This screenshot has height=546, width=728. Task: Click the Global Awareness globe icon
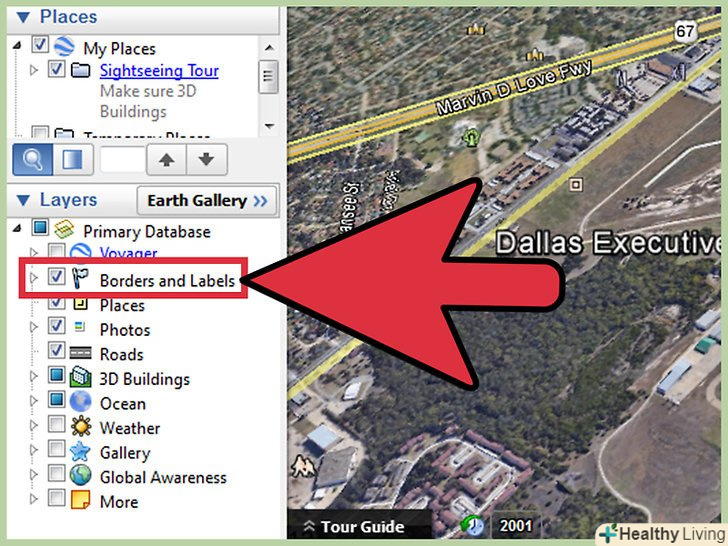point(80,475)
